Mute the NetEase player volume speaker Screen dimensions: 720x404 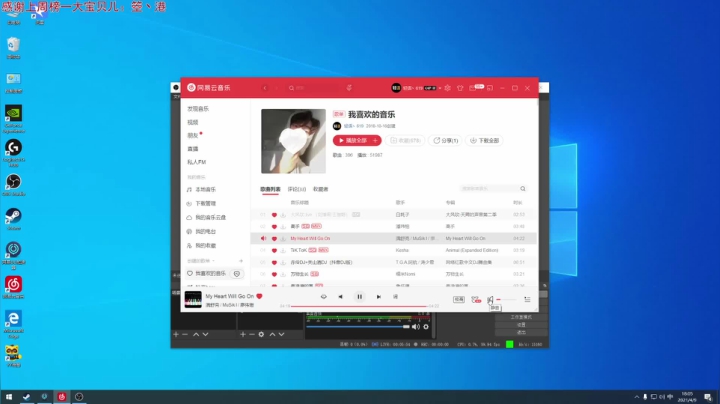(x=490, y=300)
